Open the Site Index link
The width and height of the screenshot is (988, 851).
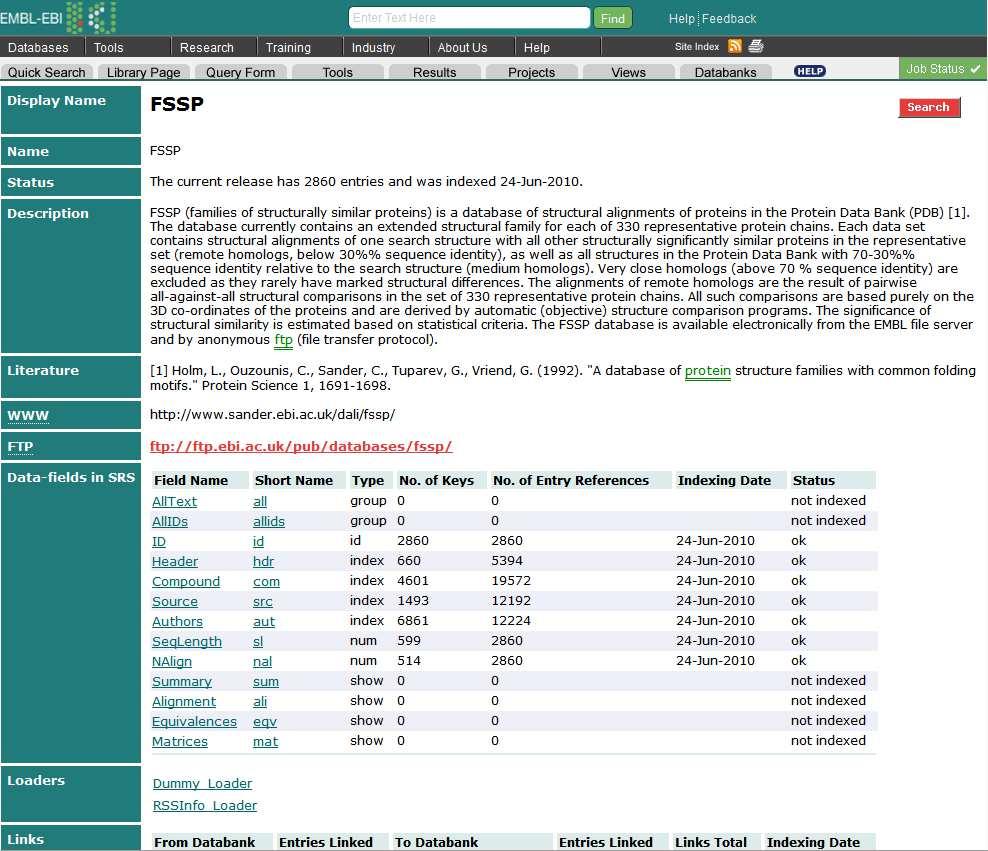[697, 47]
